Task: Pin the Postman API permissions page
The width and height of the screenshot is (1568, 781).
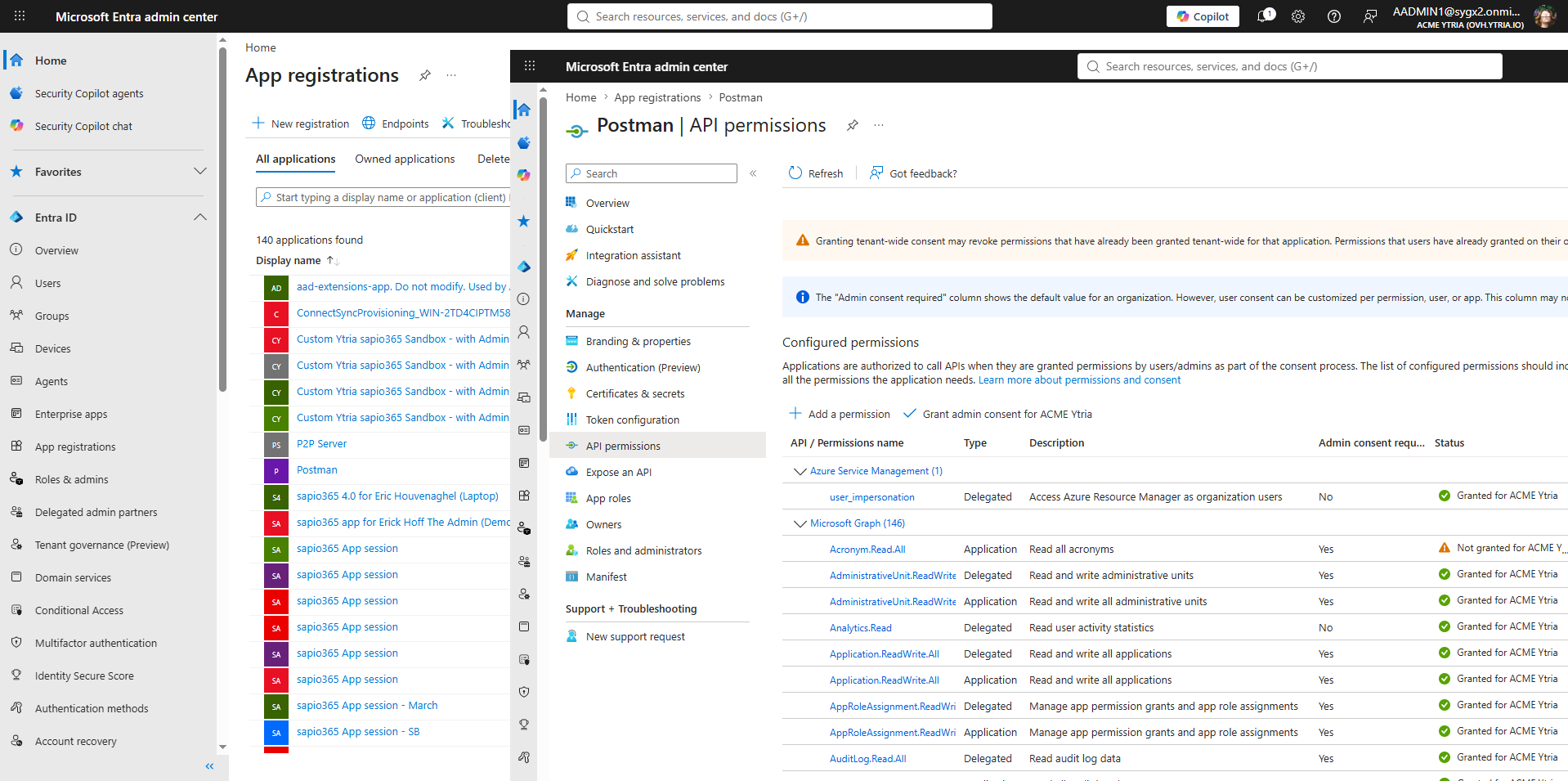Action: coord(853,125)
